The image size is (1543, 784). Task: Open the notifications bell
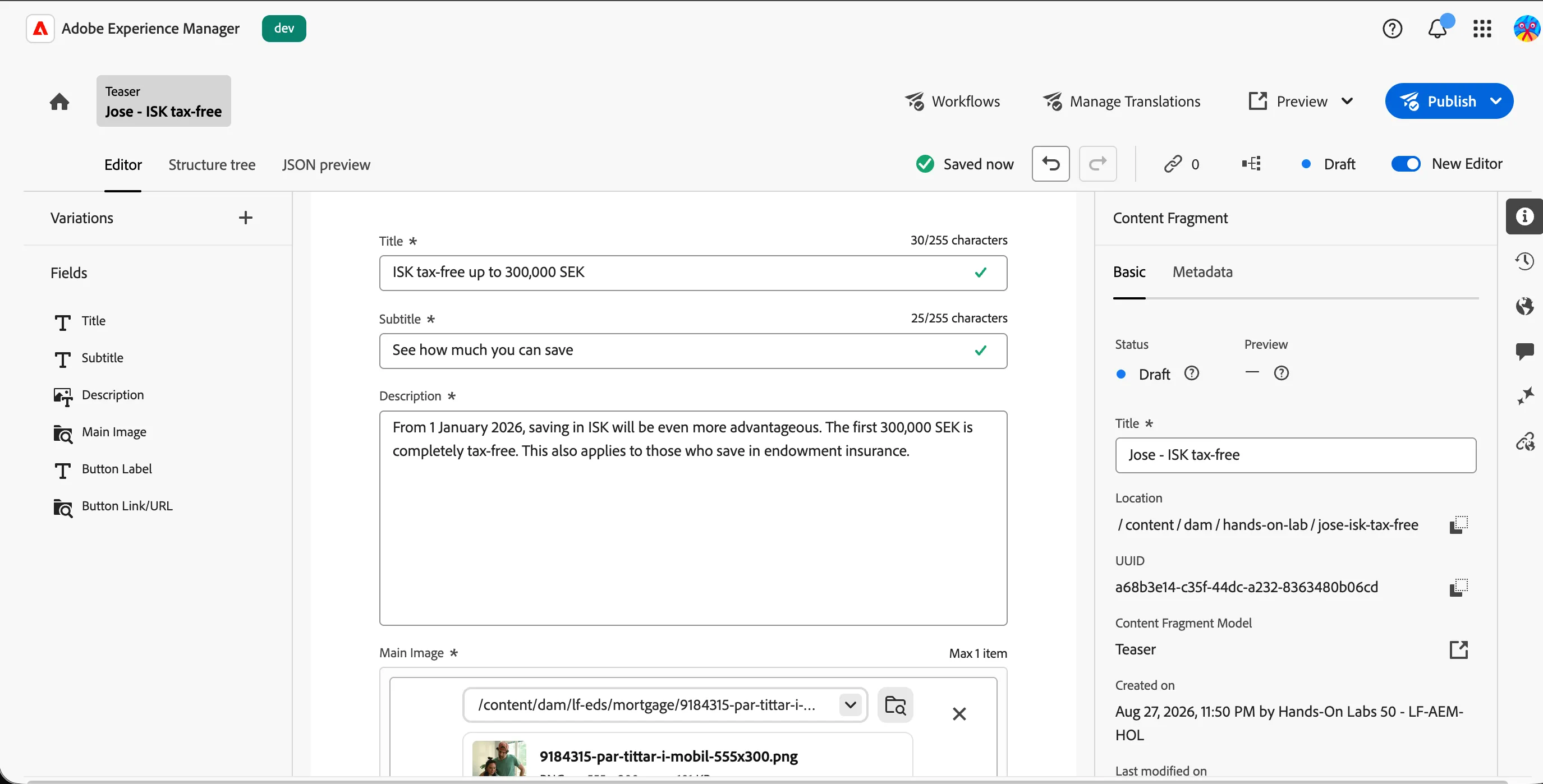coord(1438,28)
